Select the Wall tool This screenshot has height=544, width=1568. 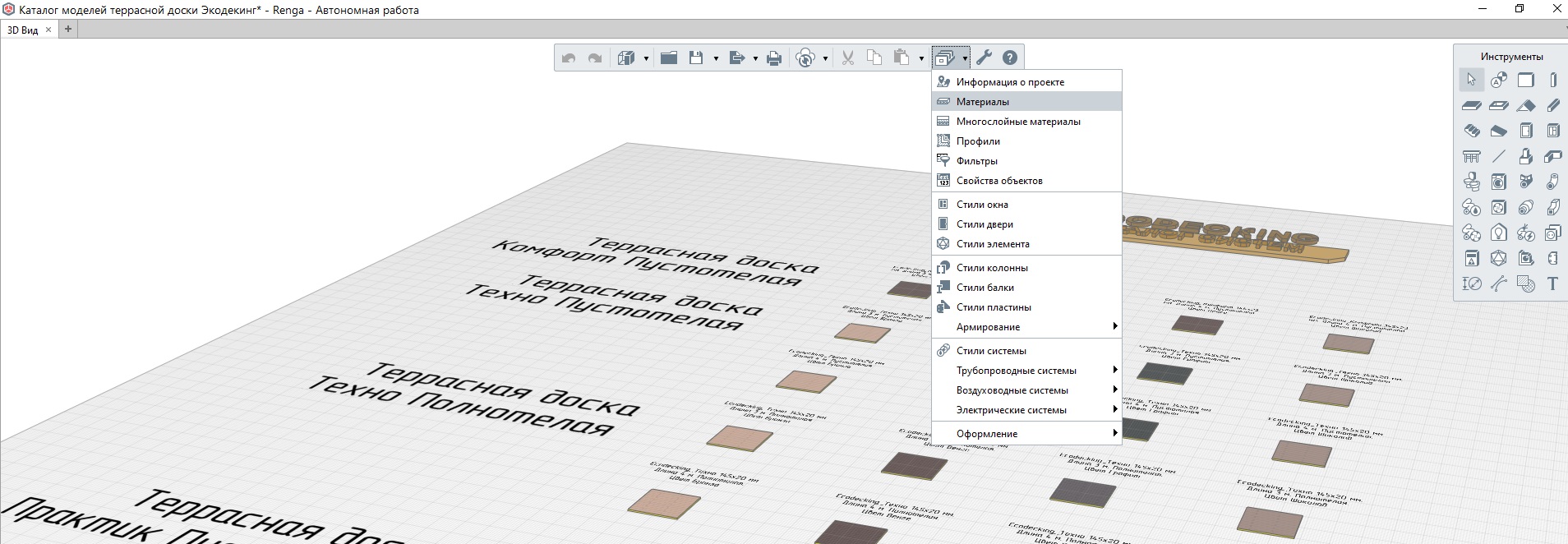point(1525,80)
